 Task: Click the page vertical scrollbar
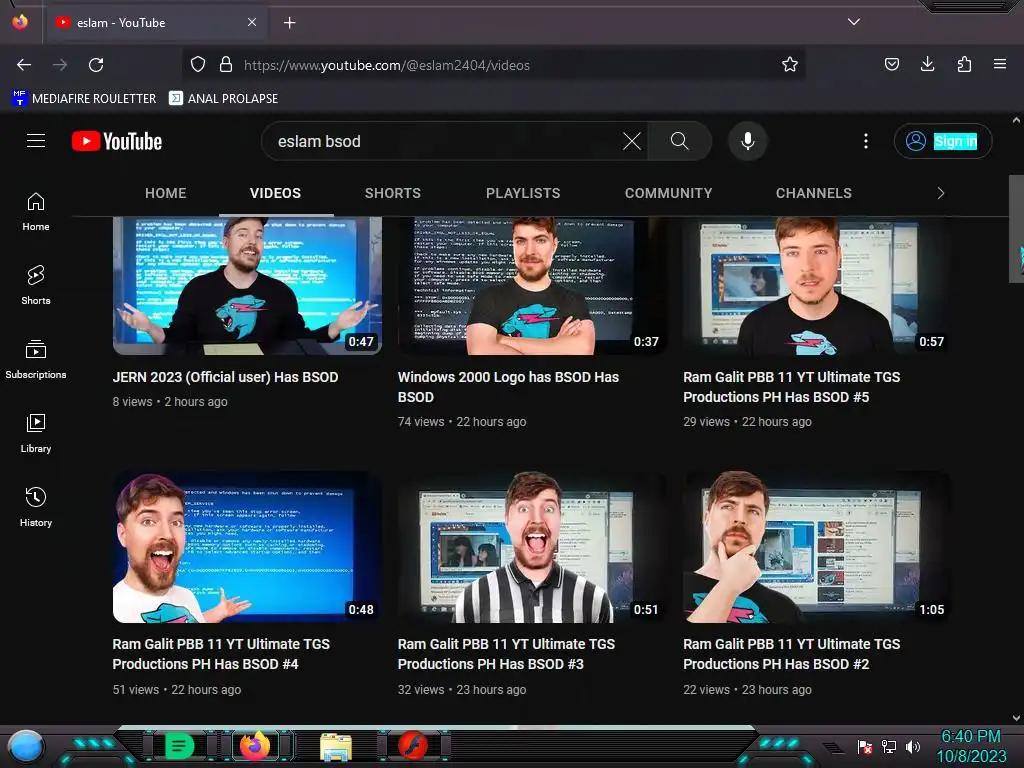click(1016, 229)
